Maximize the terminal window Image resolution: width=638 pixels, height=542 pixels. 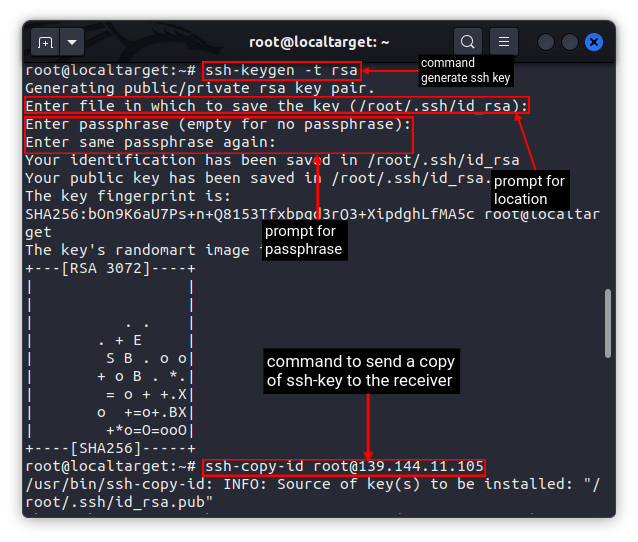click(x=570, y=42)
